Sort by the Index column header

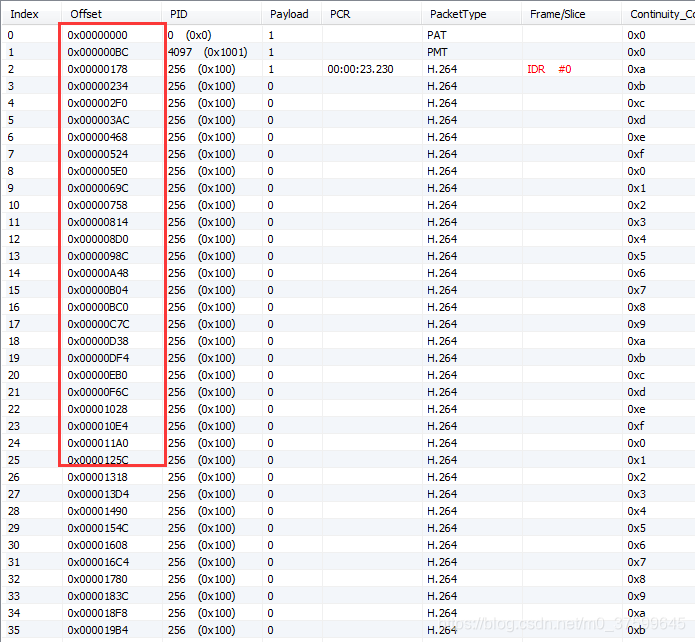tap(24, 14)
